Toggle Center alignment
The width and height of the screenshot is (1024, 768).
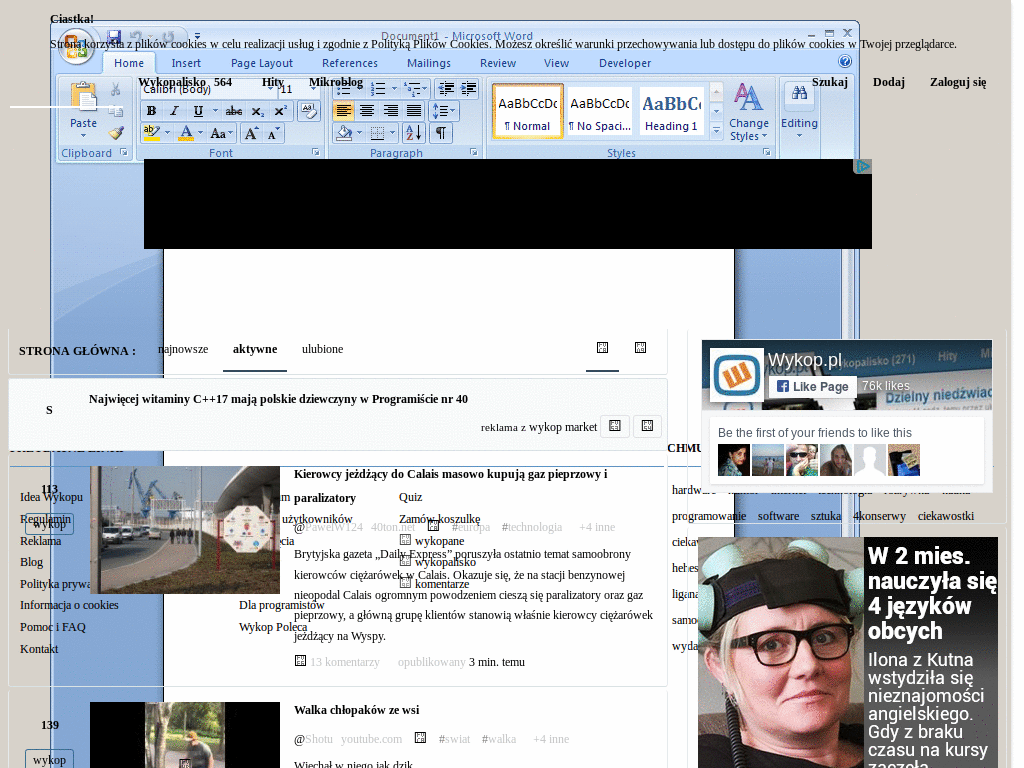tap(367, 110)
